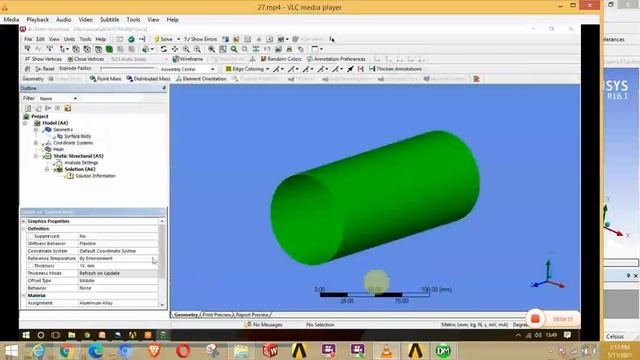
Task: Click the Assignment Aluminum Alloy value
Action: [x=118, y=303]
